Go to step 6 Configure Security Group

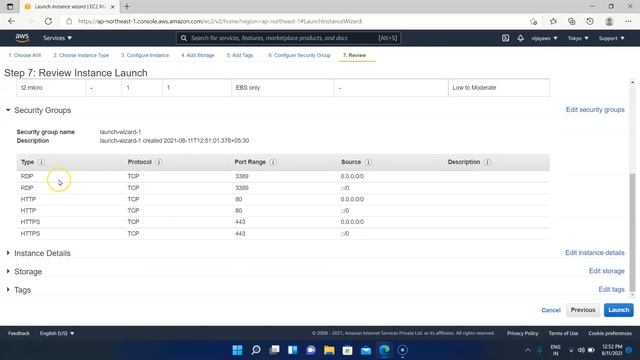tap(299, 55)
